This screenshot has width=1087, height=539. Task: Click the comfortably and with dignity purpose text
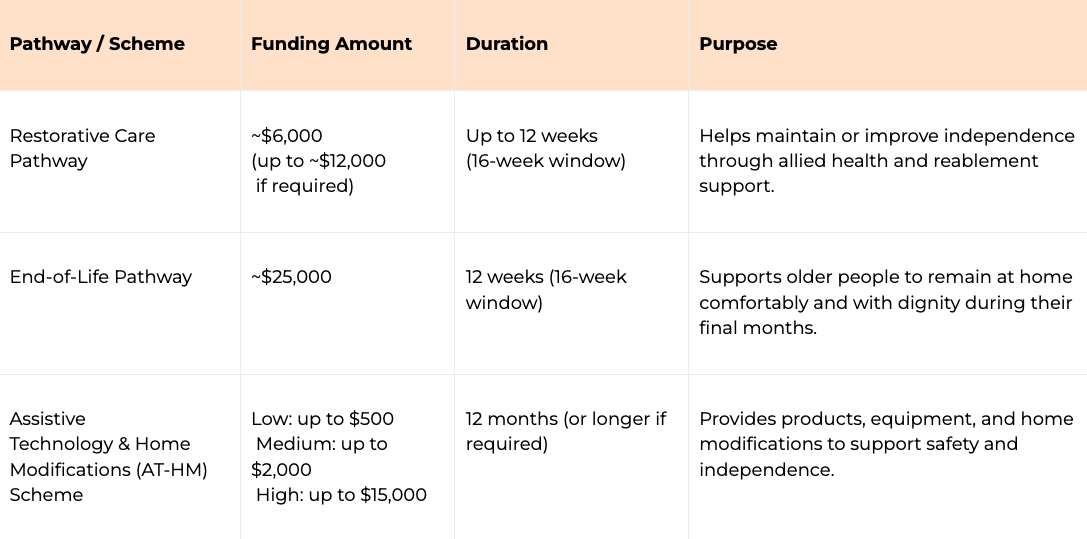point(885,303)
